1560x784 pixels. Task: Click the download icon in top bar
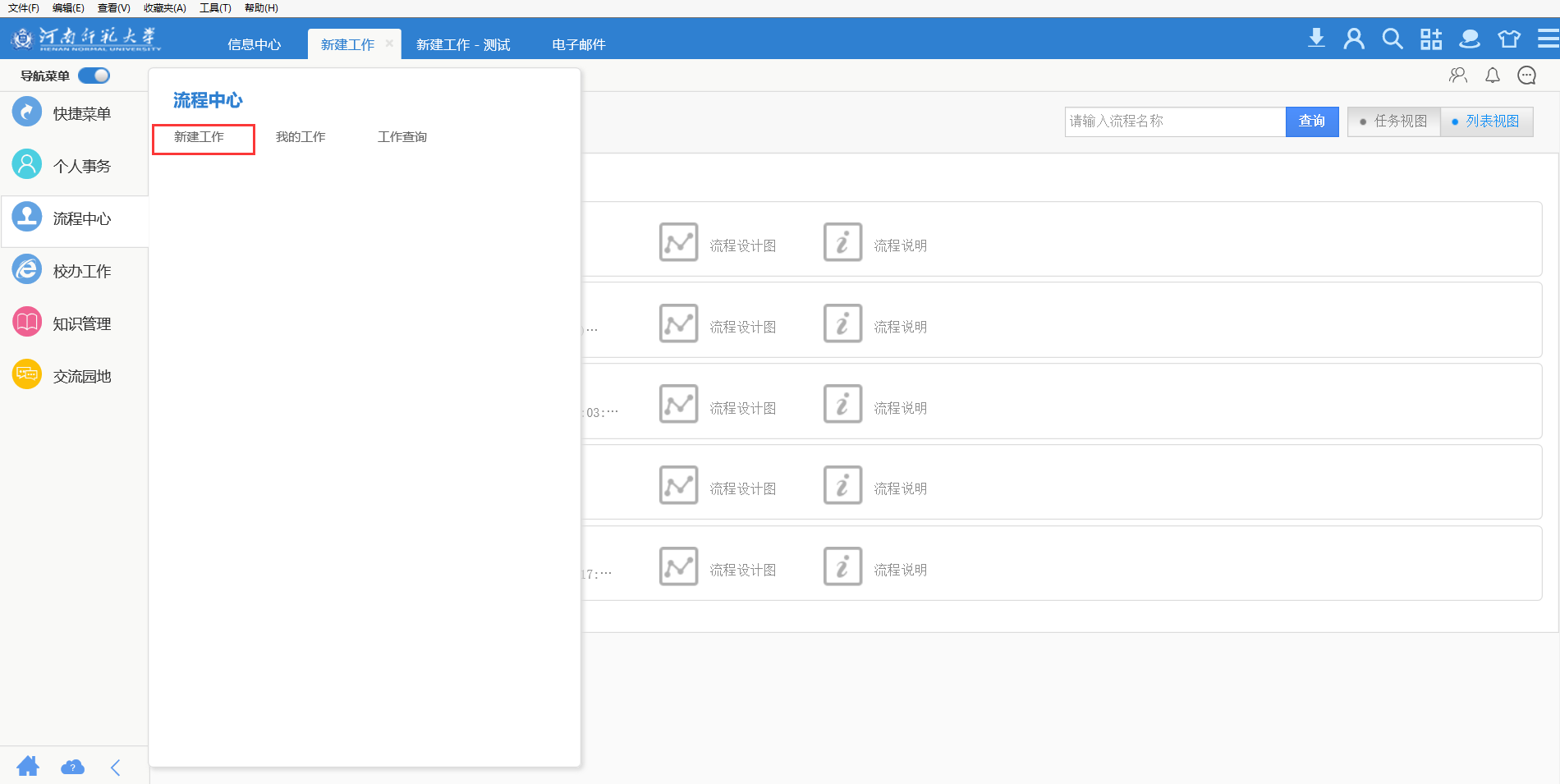[1316, 39]
